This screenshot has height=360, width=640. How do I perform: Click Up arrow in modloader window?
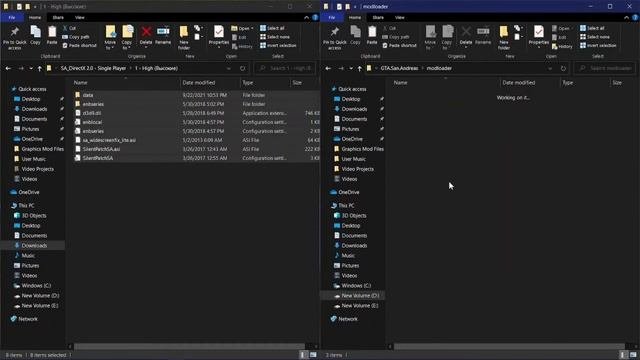click(x=360, y=68)
